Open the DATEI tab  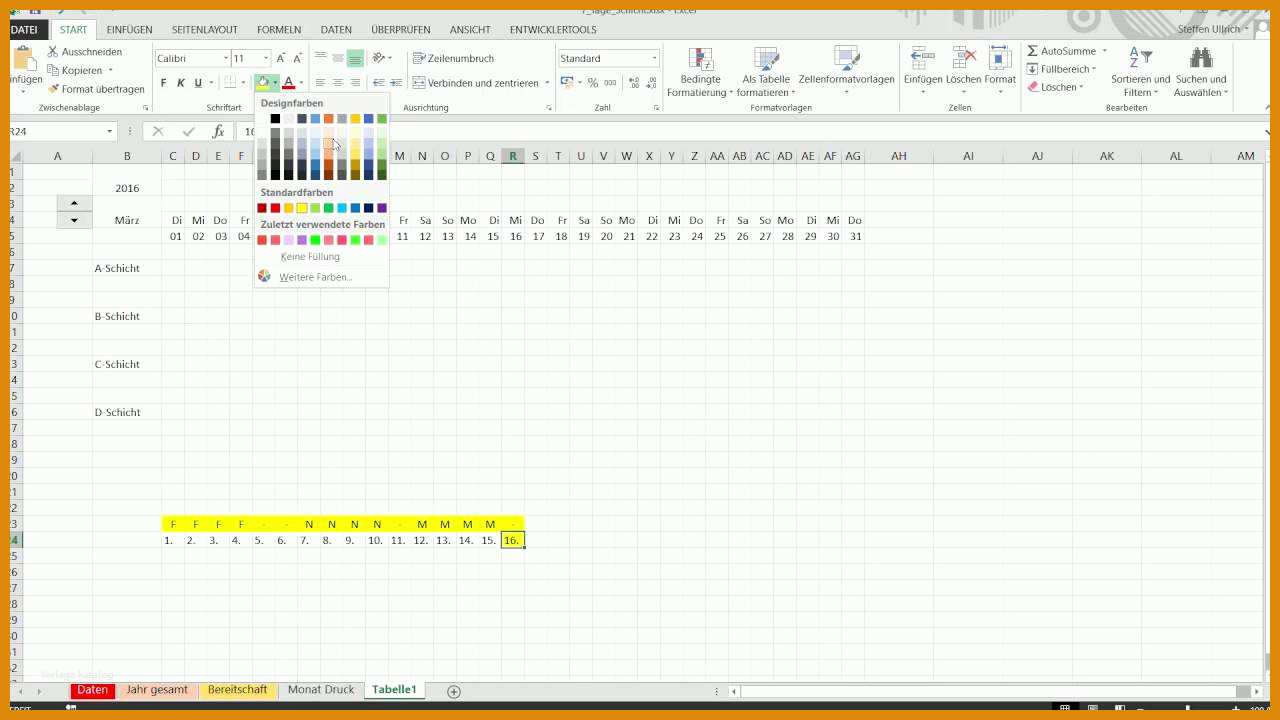24,30
